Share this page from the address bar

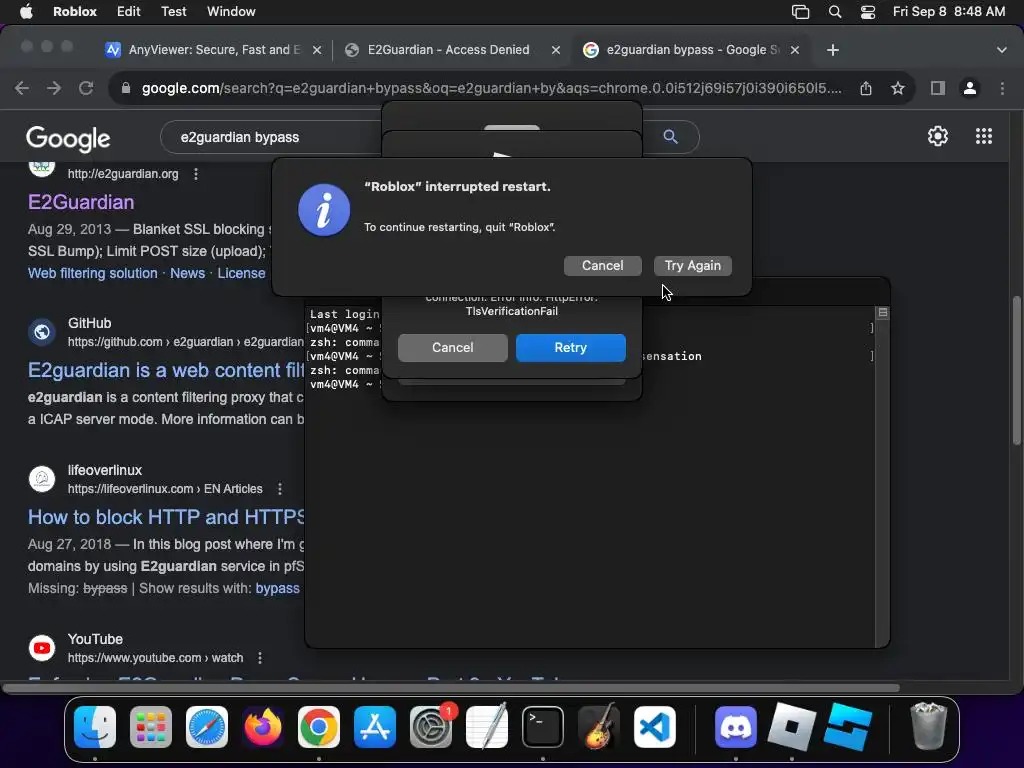[866, 88]
